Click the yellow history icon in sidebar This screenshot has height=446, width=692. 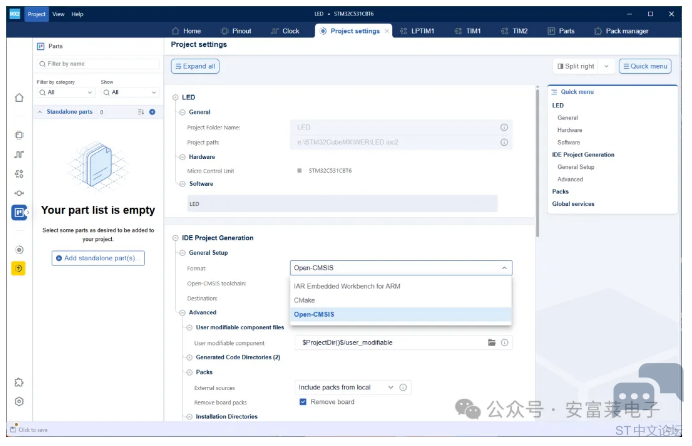[19, 268]
